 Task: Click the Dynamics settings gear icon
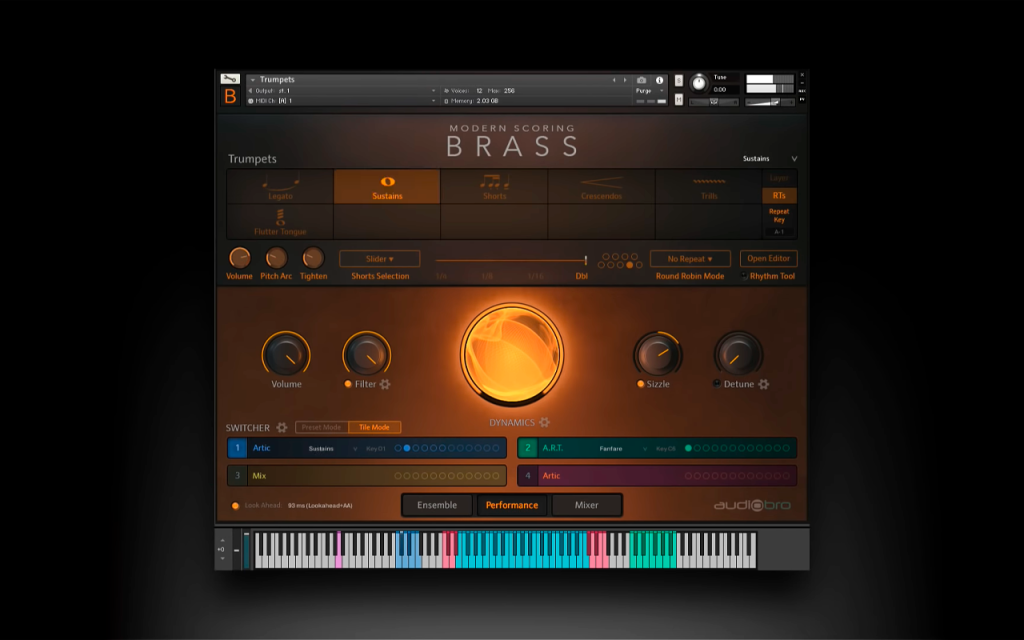coord(545,423)
